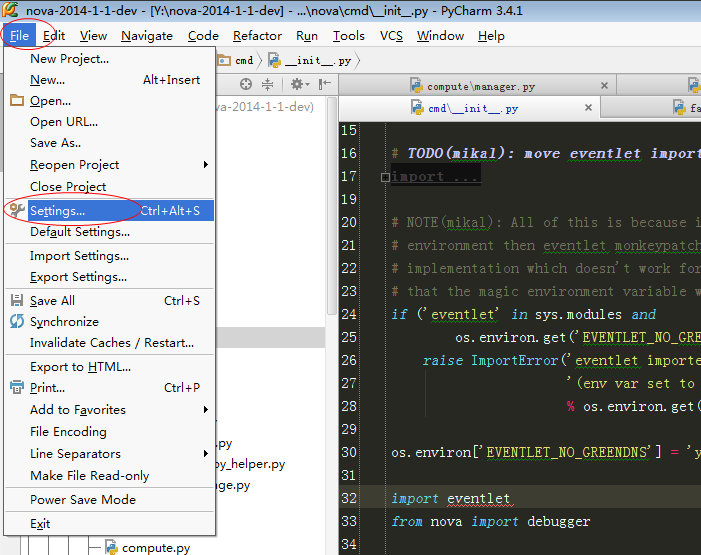The height and width of the screenshot is (555, 701).
Task: Choose New Project... from File menu
Action: (x=110, y=59)
